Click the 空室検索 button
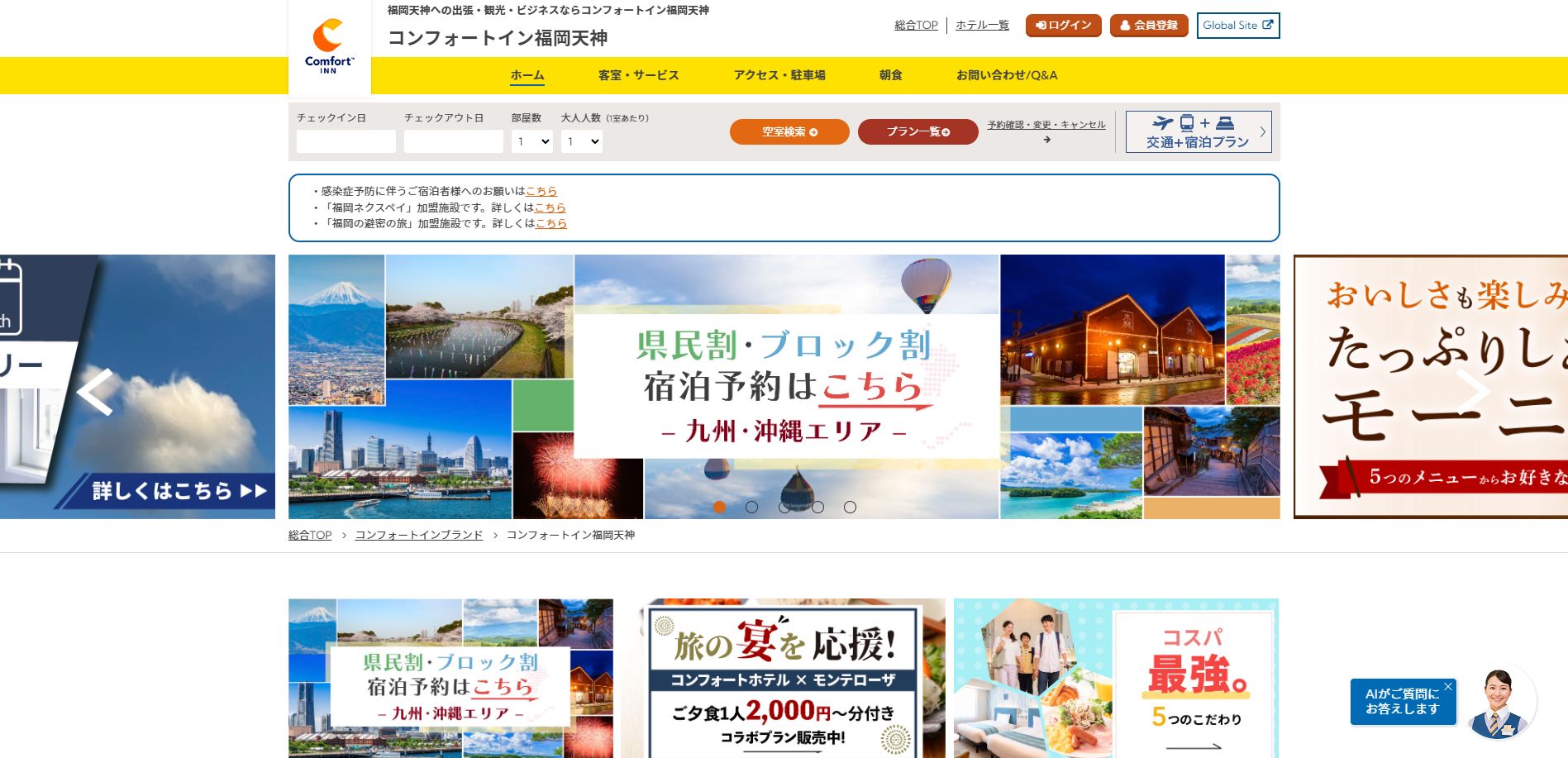Screen dimensions: 1568x758 pyautogui.click(x=789, y=131)
